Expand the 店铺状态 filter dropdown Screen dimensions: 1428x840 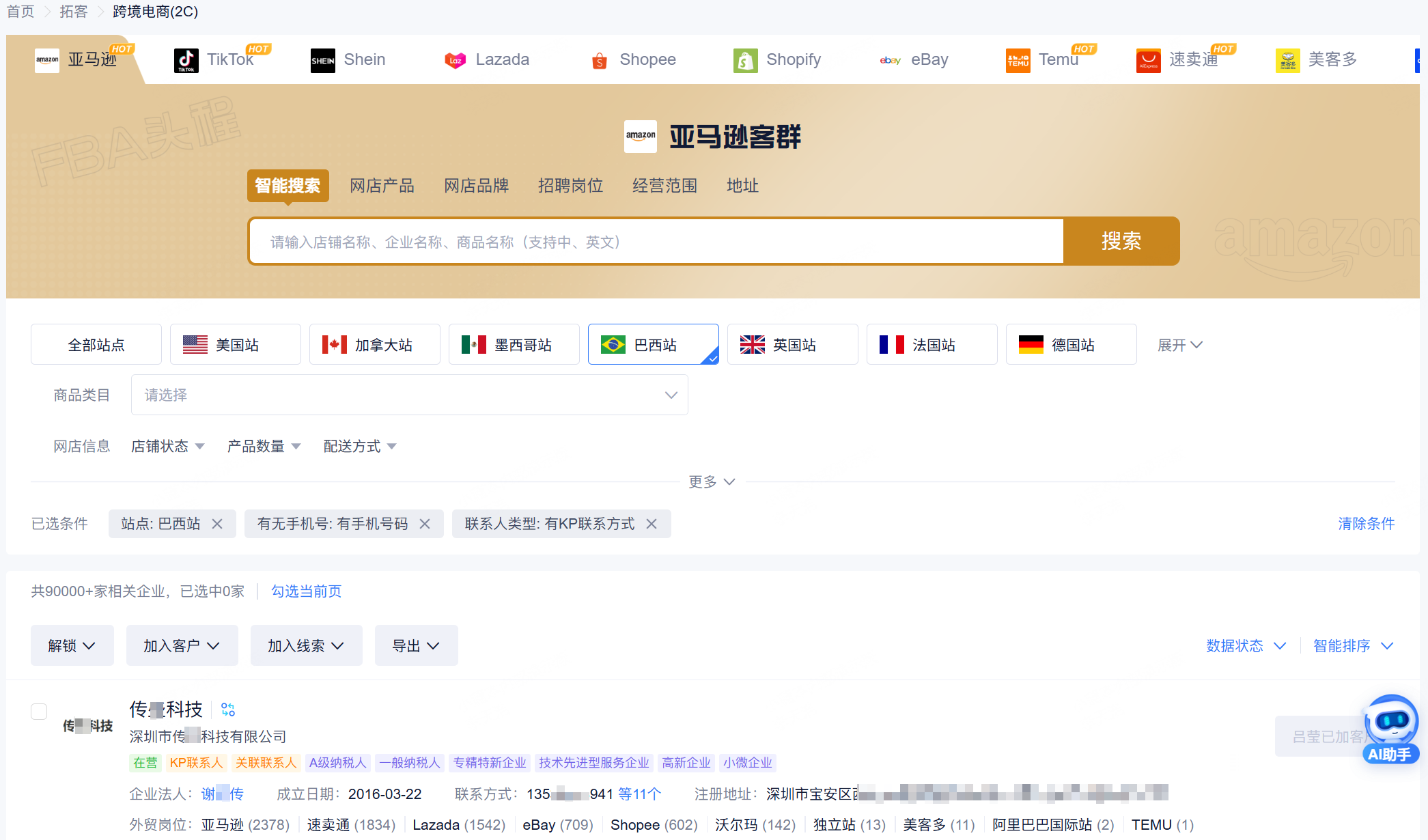pos(167,446)
